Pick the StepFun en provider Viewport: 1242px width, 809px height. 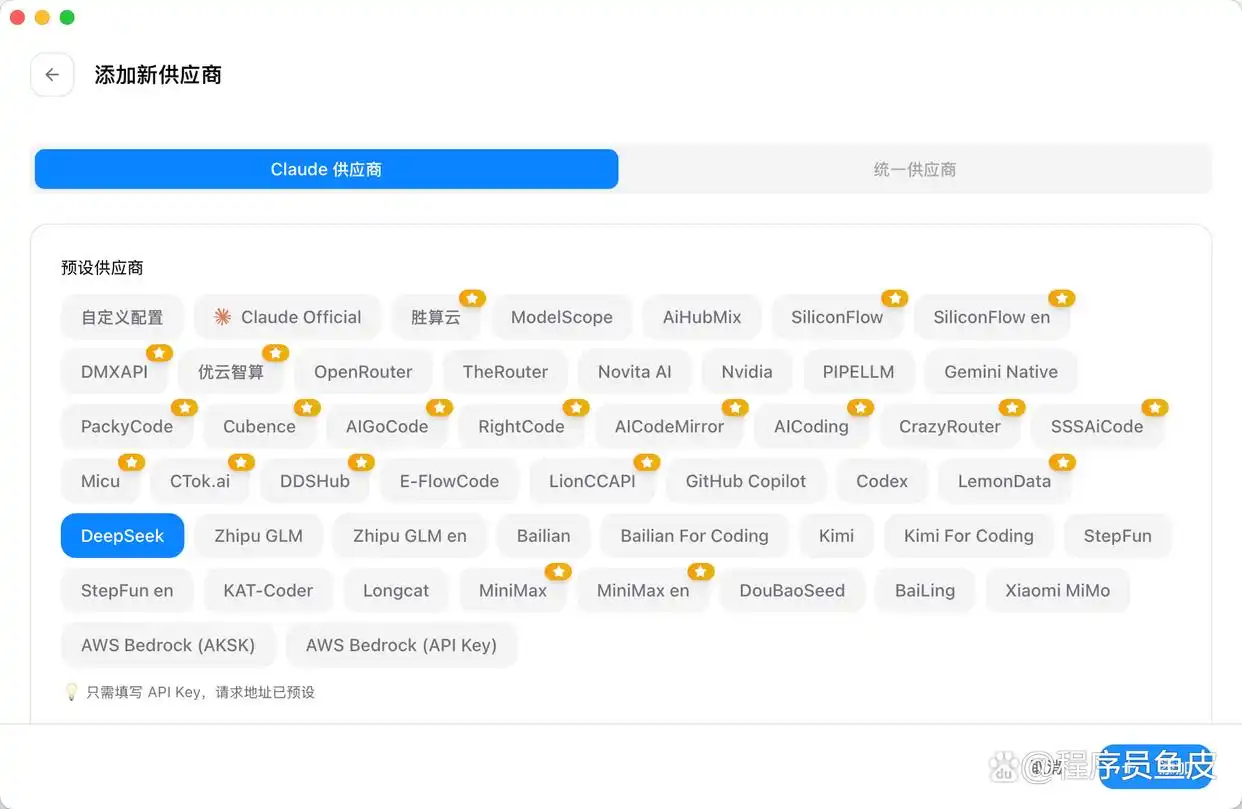point(127,590)
